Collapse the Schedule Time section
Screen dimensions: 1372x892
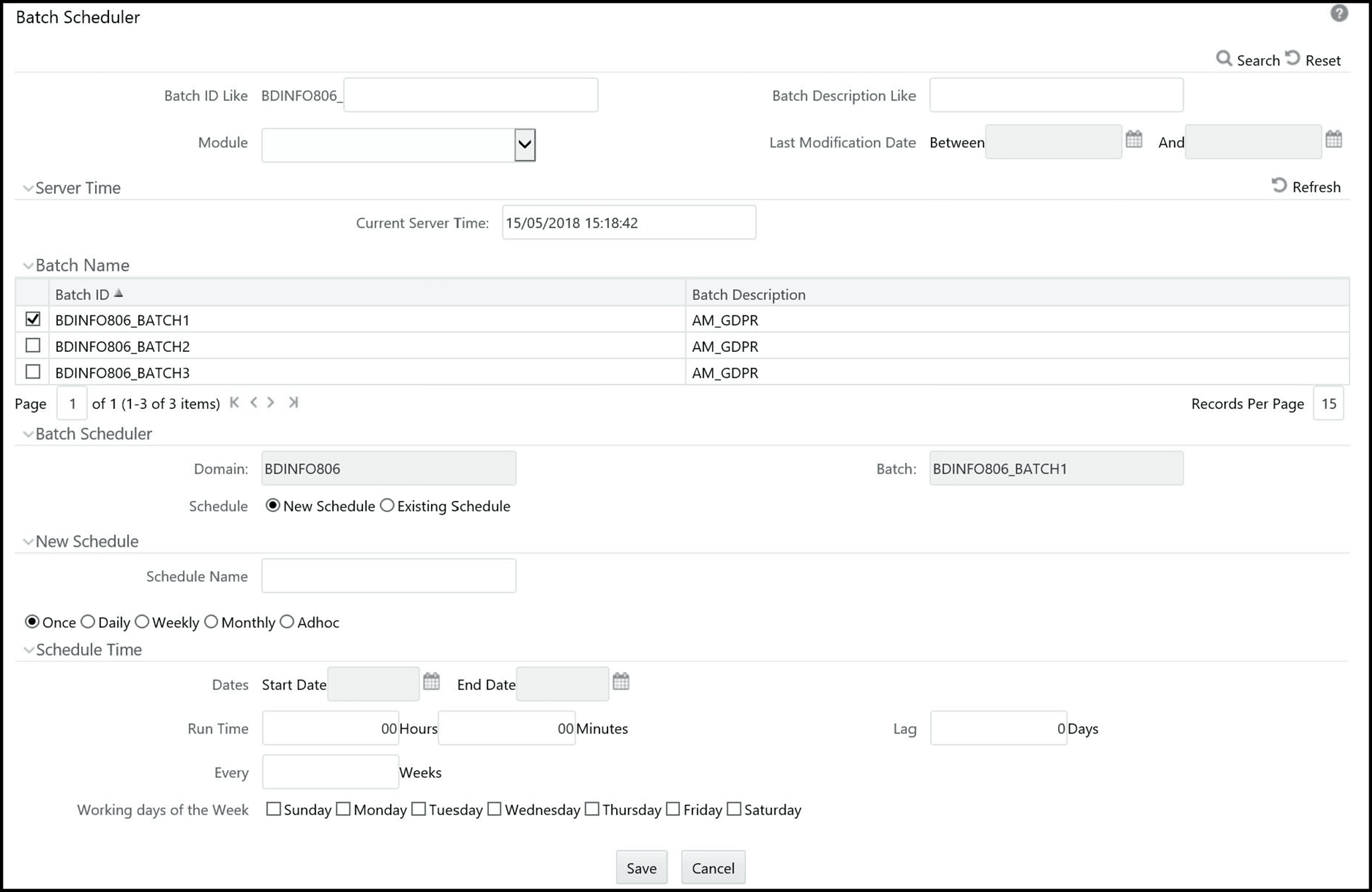click(28, 650)
